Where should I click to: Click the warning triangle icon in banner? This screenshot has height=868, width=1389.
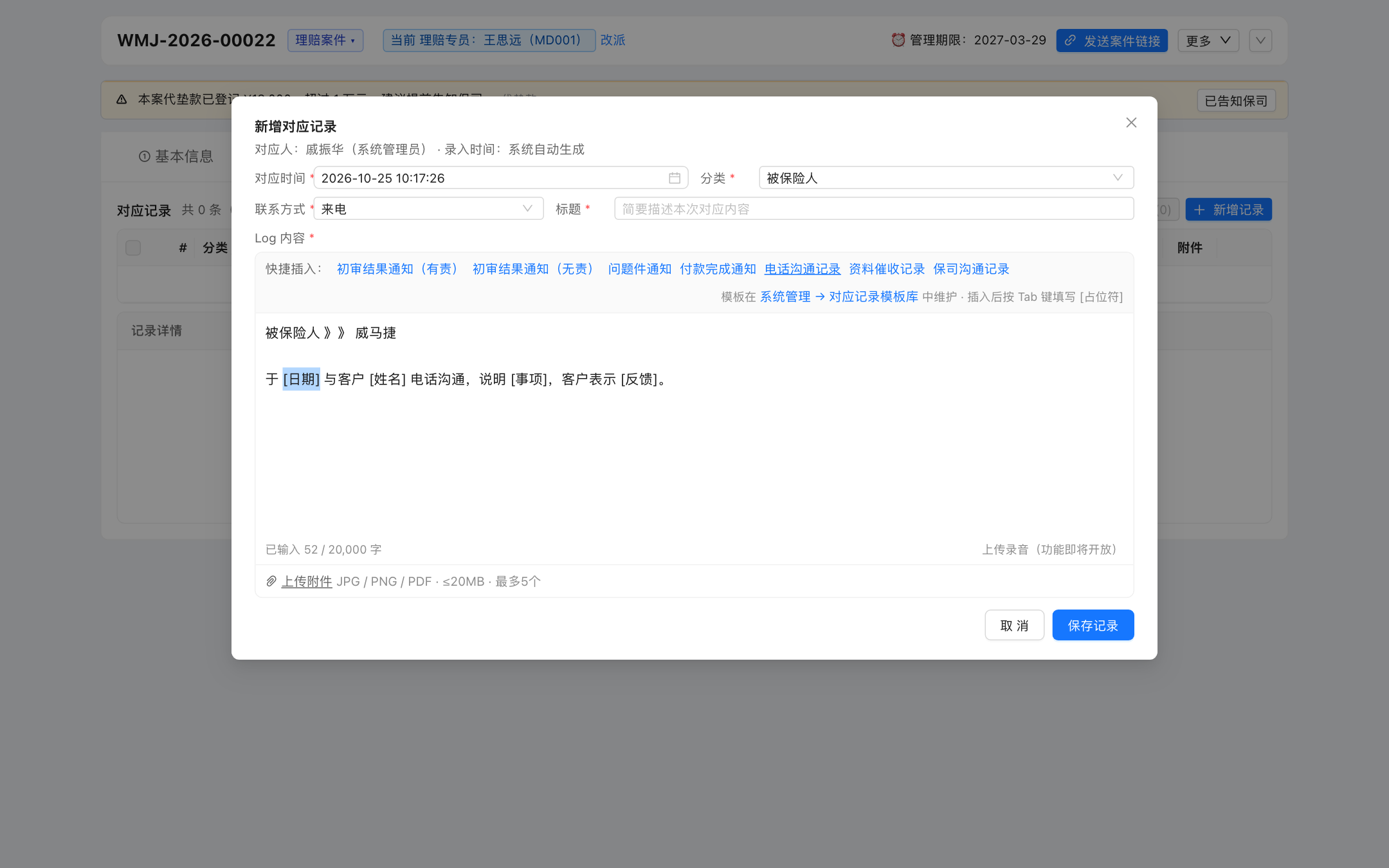click(122, 100)
